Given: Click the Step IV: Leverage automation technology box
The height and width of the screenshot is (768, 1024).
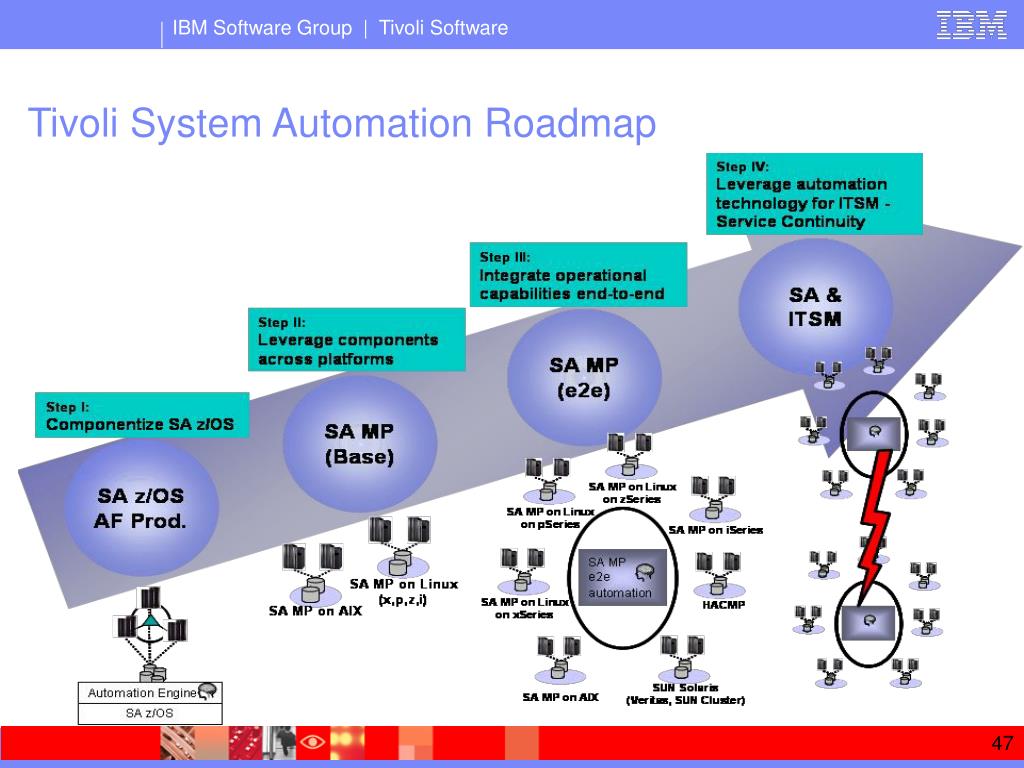Looking at the screenshot, I should pos(814,194).
